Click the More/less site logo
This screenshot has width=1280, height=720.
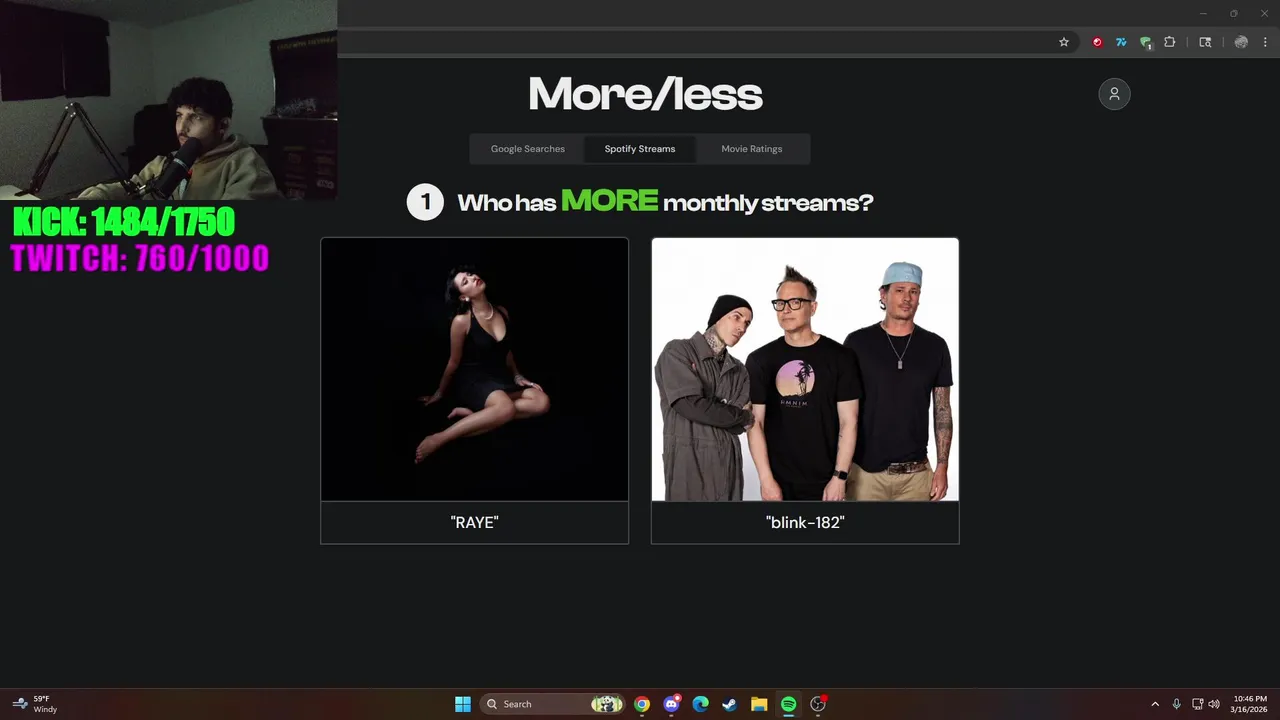[645, 95]
